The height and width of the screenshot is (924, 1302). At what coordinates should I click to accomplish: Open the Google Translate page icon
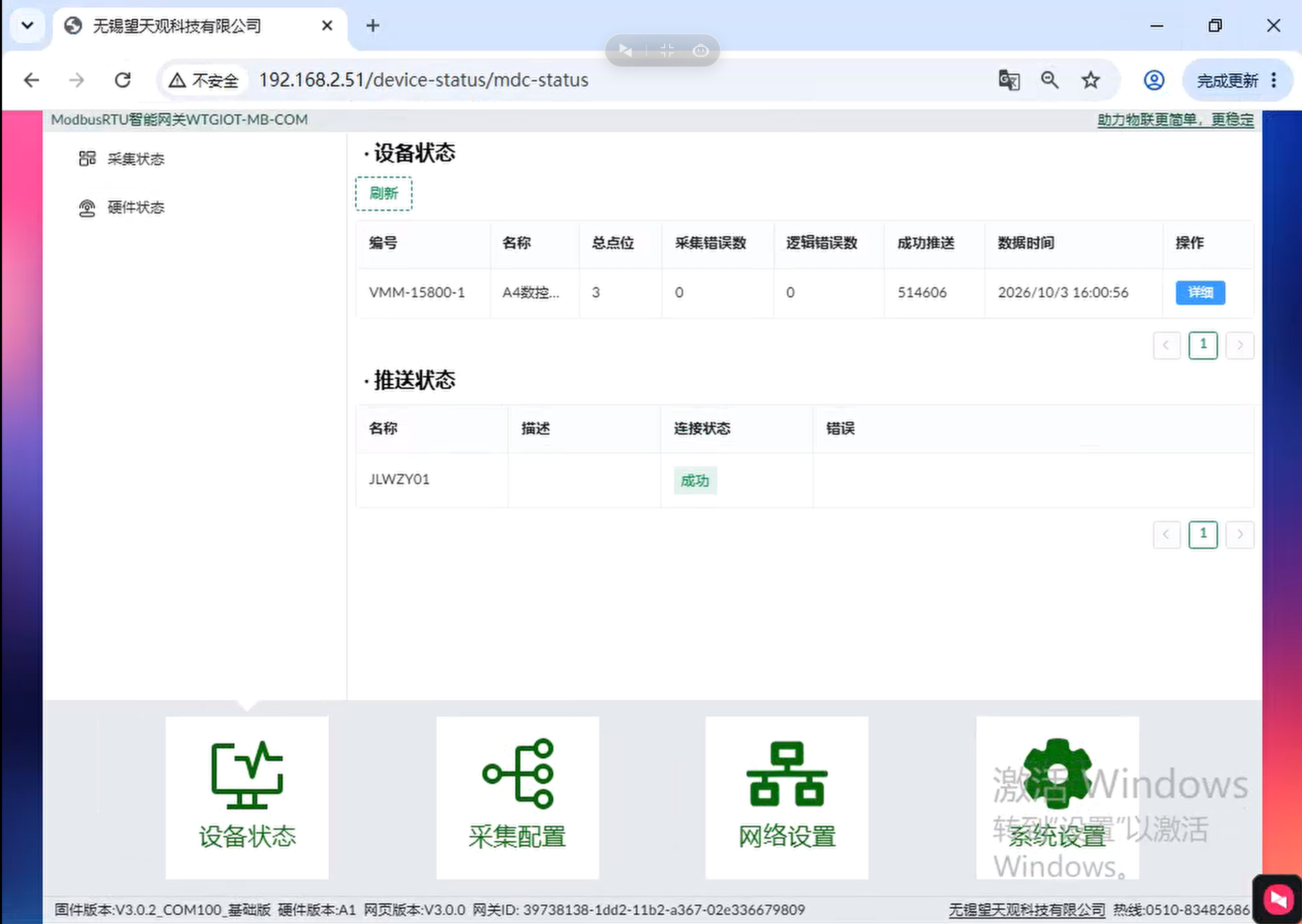click(x=1009, y=80)
